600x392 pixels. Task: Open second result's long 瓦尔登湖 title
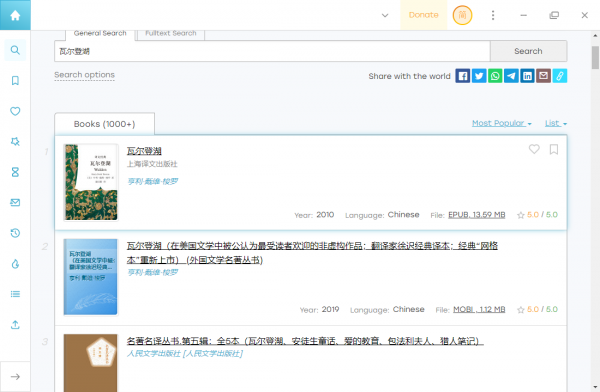point(312,253)
